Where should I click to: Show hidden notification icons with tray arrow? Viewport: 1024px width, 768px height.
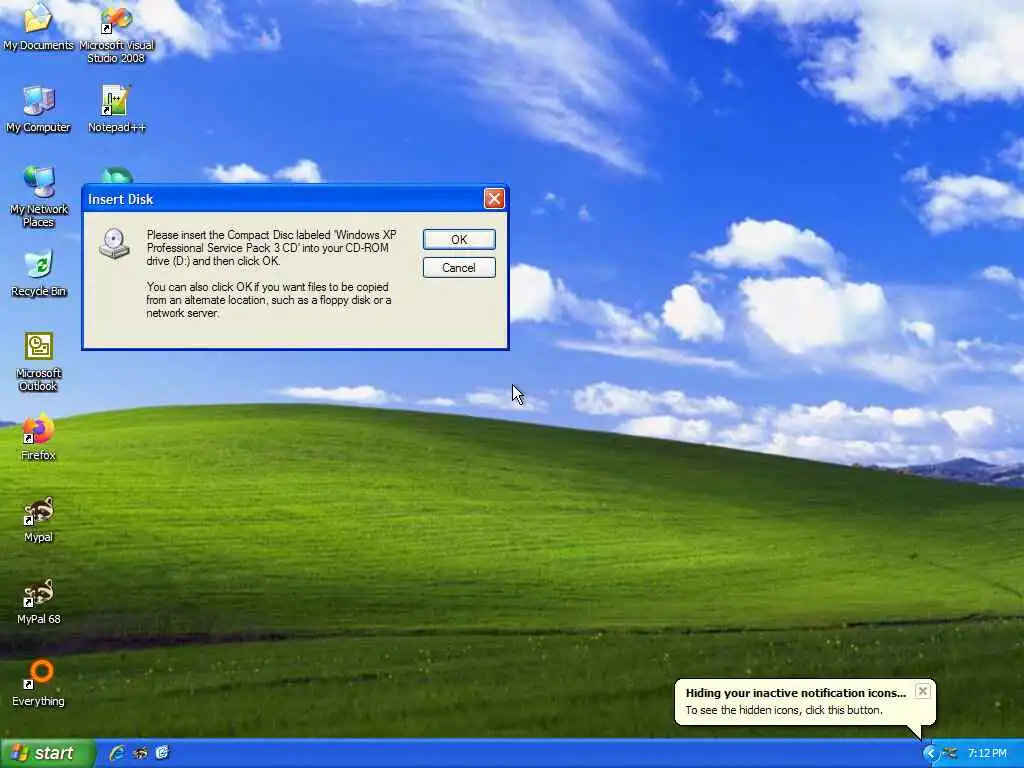coord(930,754)
